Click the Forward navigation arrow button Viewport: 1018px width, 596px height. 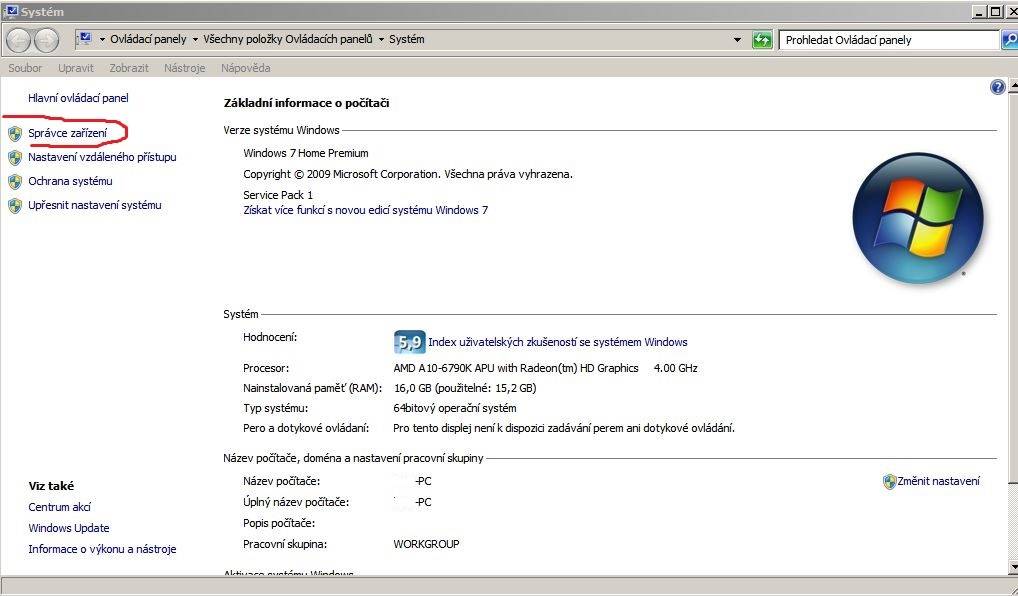[x=46, y=41]
